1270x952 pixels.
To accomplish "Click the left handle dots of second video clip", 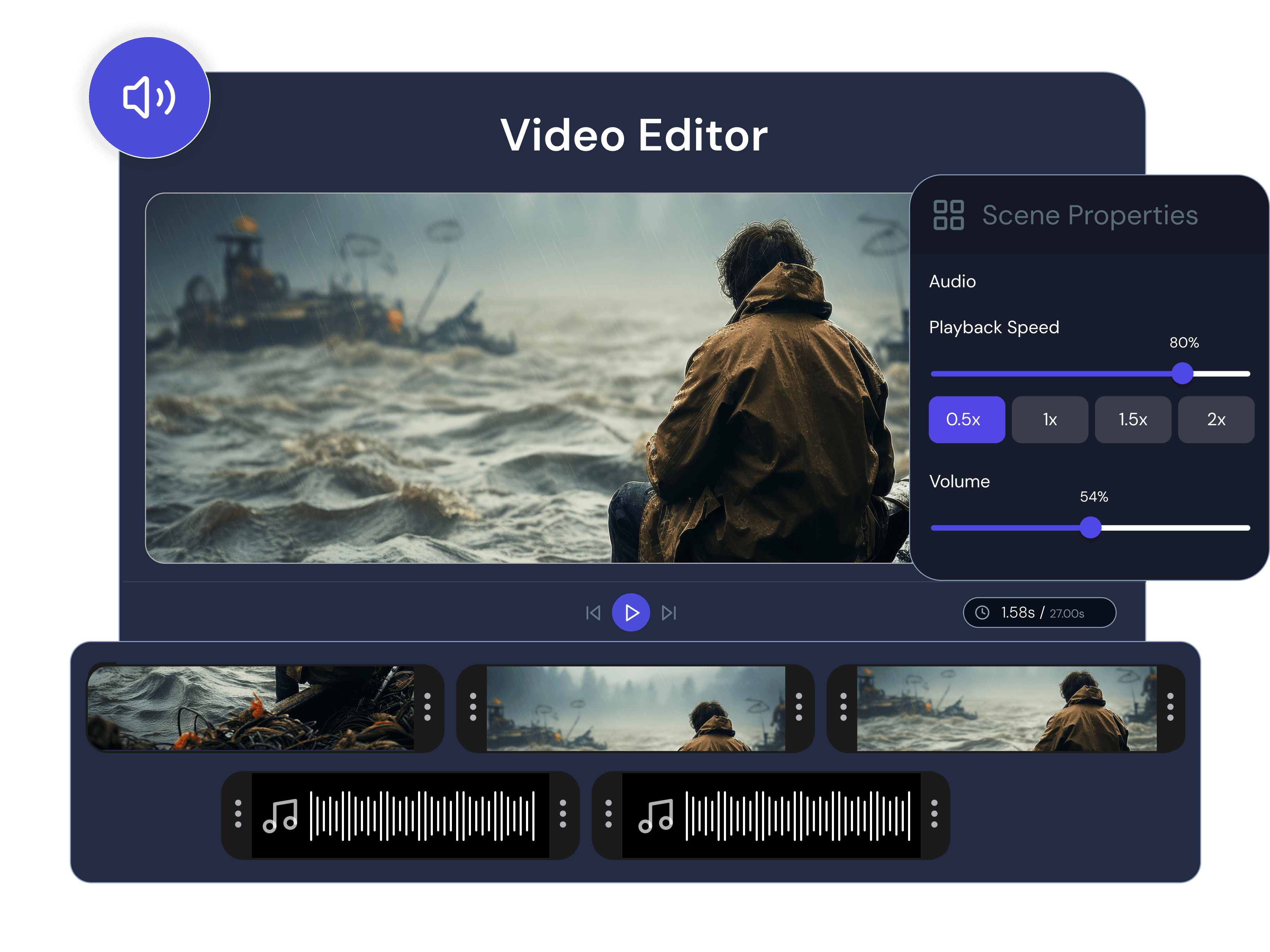I will (x=473, y=706).
